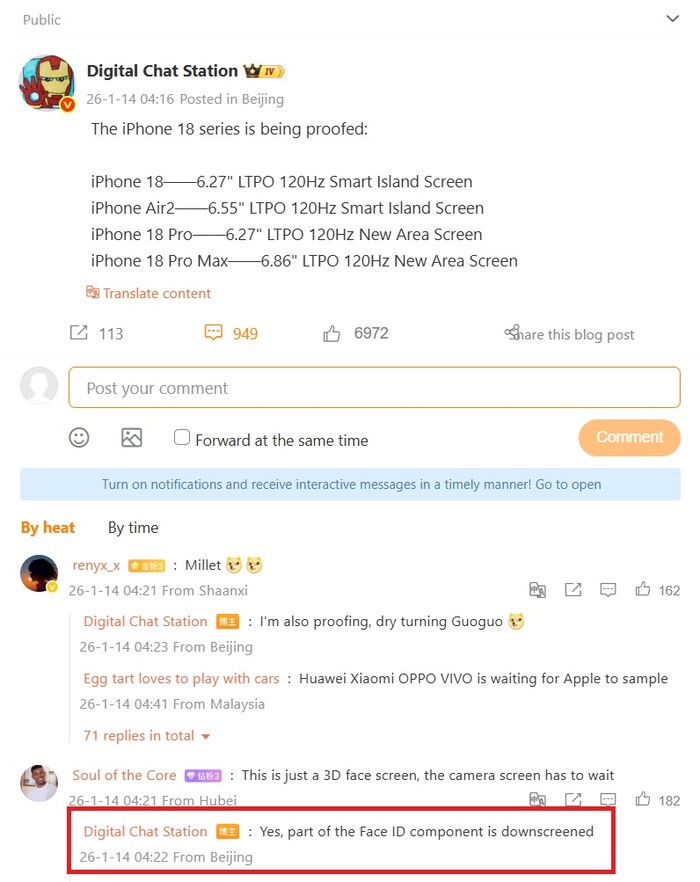Submit with the orange Comment button
The image size is (700, 882).
[x=629, y=437]
